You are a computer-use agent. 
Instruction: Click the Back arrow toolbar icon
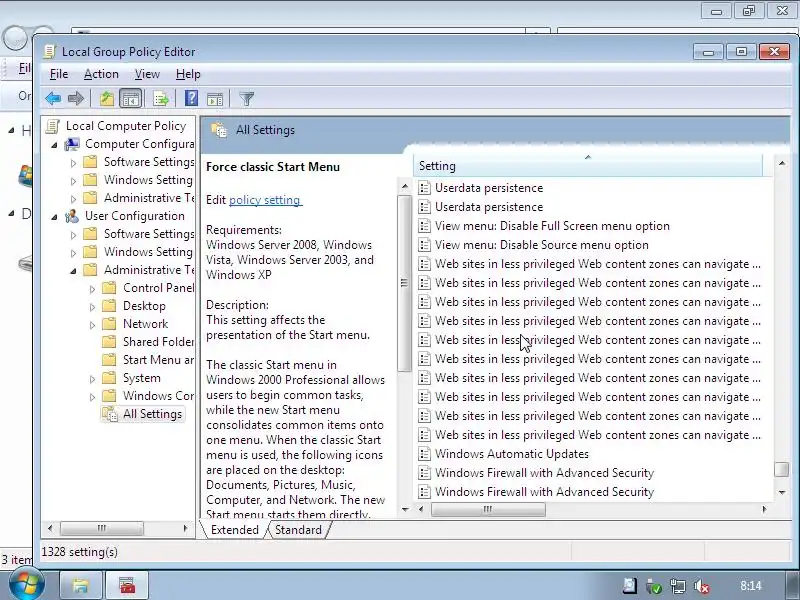point(53,98)
